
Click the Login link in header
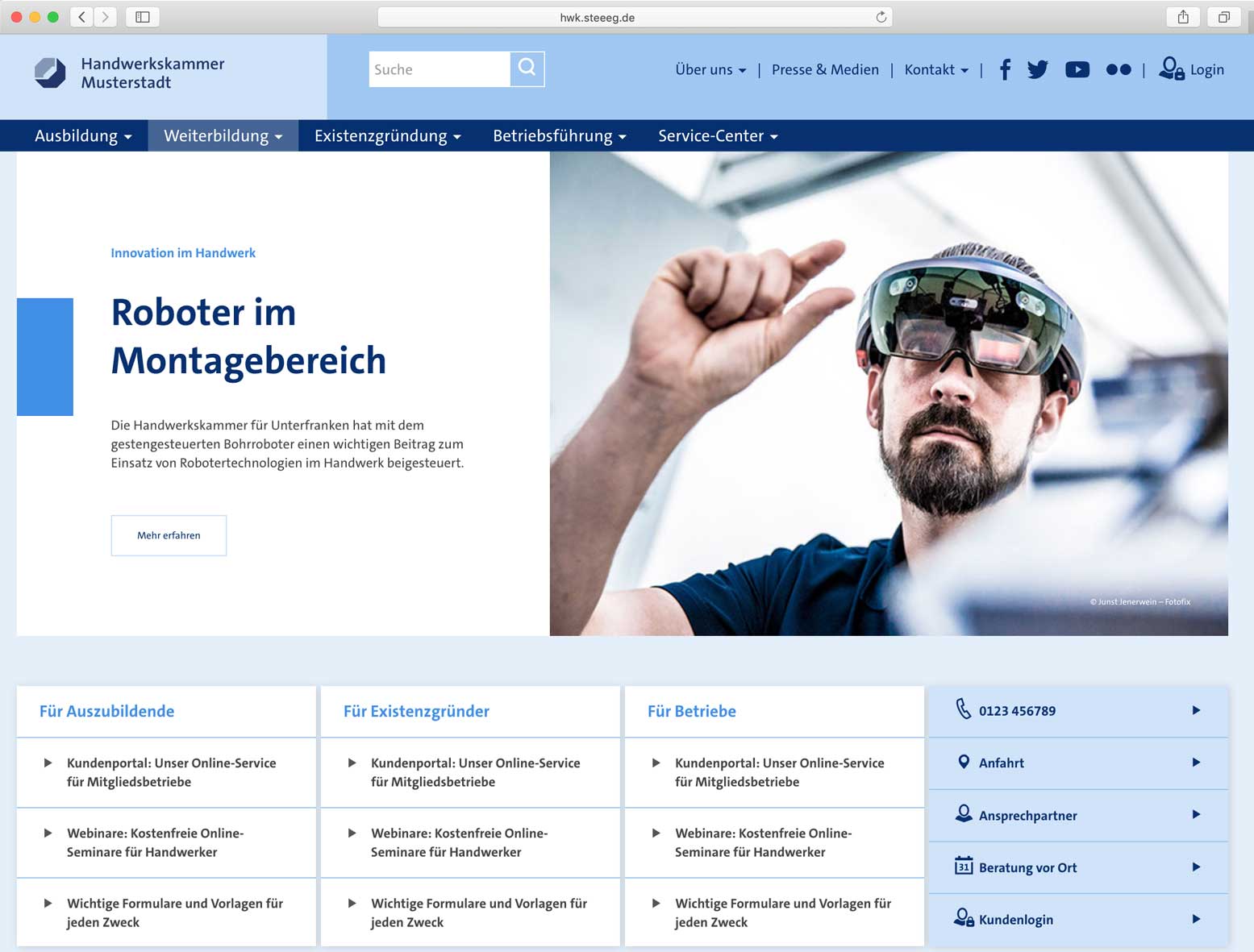(x=1191, y=70)
